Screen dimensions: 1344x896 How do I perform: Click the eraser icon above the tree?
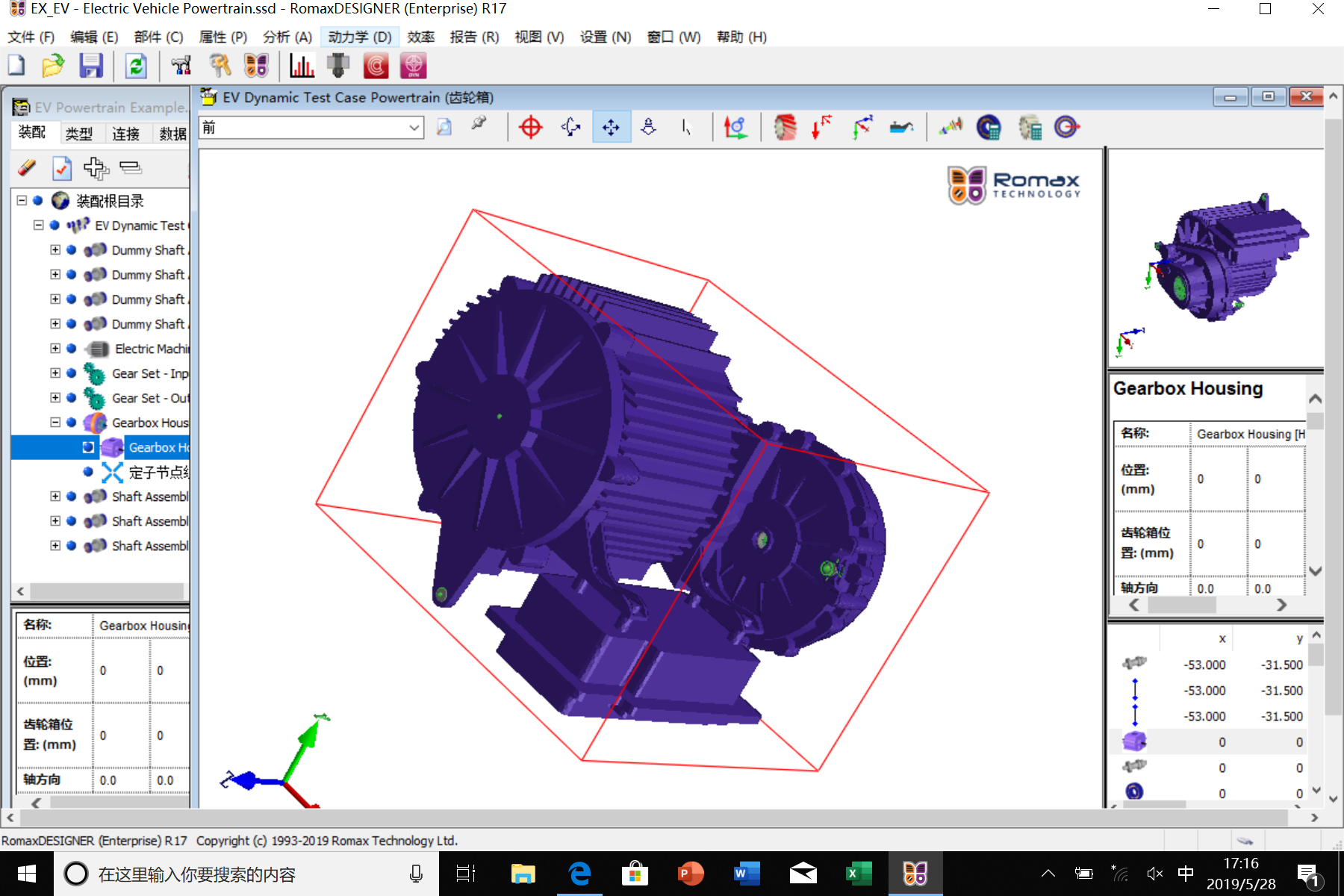point(27,168)
